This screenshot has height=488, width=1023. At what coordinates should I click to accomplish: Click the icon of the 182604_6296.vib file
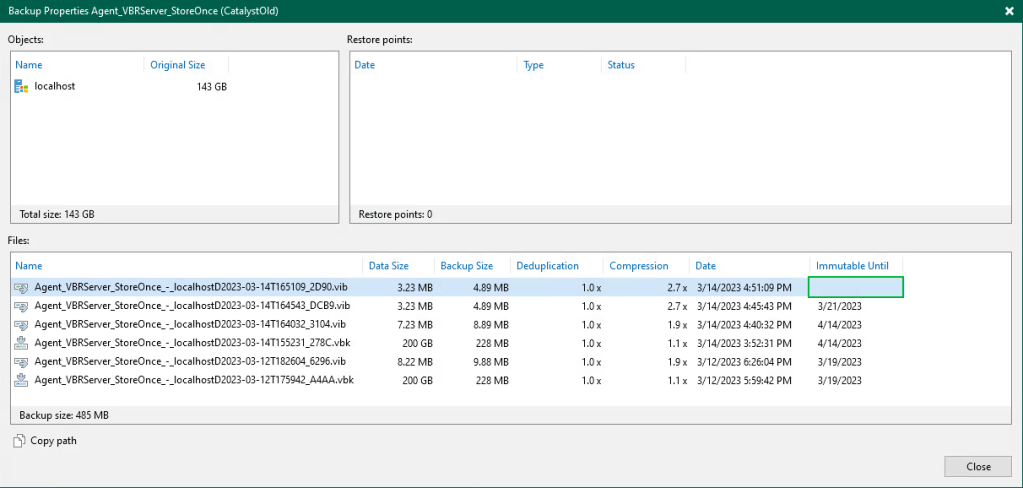[21, 361]
